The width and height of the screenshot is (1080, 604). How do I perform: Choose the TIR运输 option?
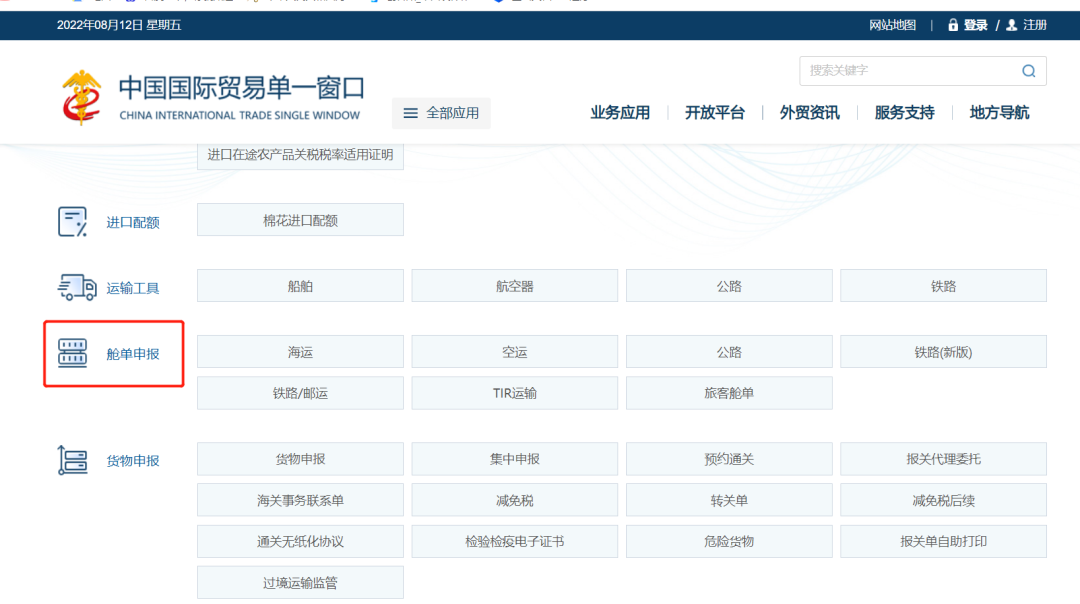coord(514,393)
